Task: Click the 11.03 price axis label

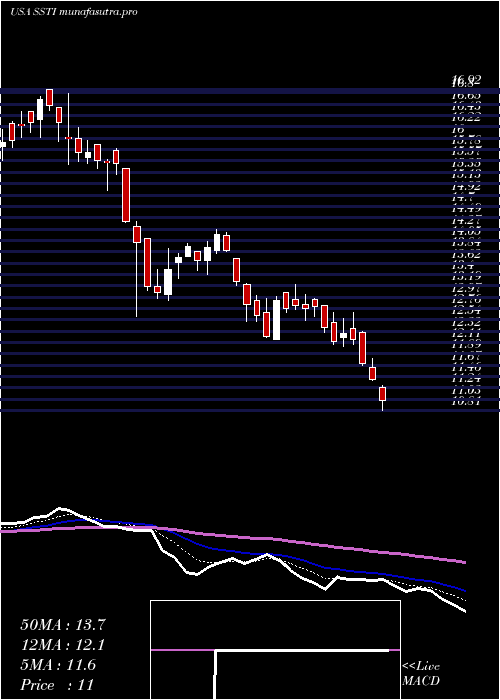Action: (x=466, y=392)
